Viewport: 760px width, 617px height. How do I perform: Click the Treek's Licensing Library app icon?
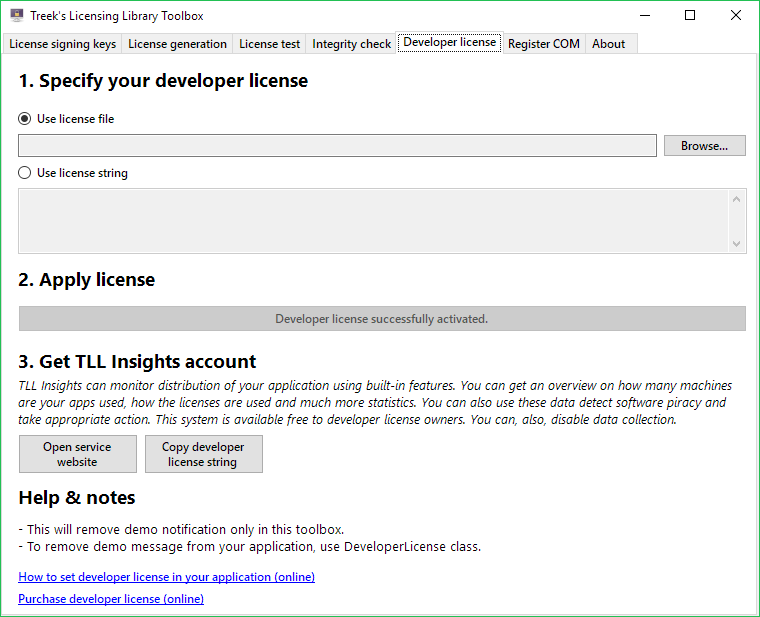(16, 15)
